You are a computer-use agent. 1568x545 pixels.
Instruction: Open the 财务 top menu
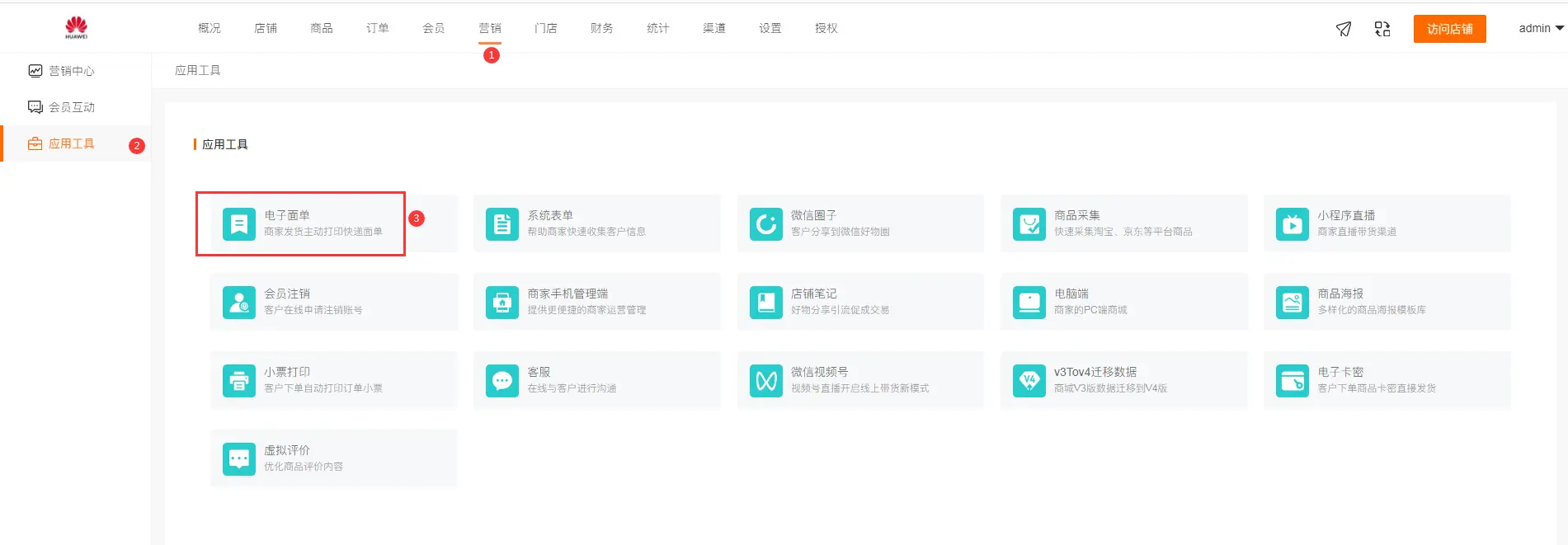[x=601, y=28]
